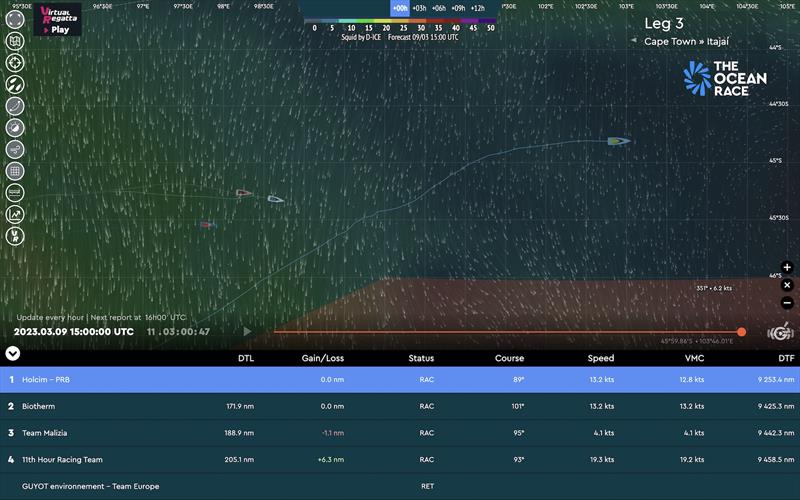Screen dimensions: 800x500
Task: Click the curved route line icon
Action: pyautogui.click(x=15, y=106)
